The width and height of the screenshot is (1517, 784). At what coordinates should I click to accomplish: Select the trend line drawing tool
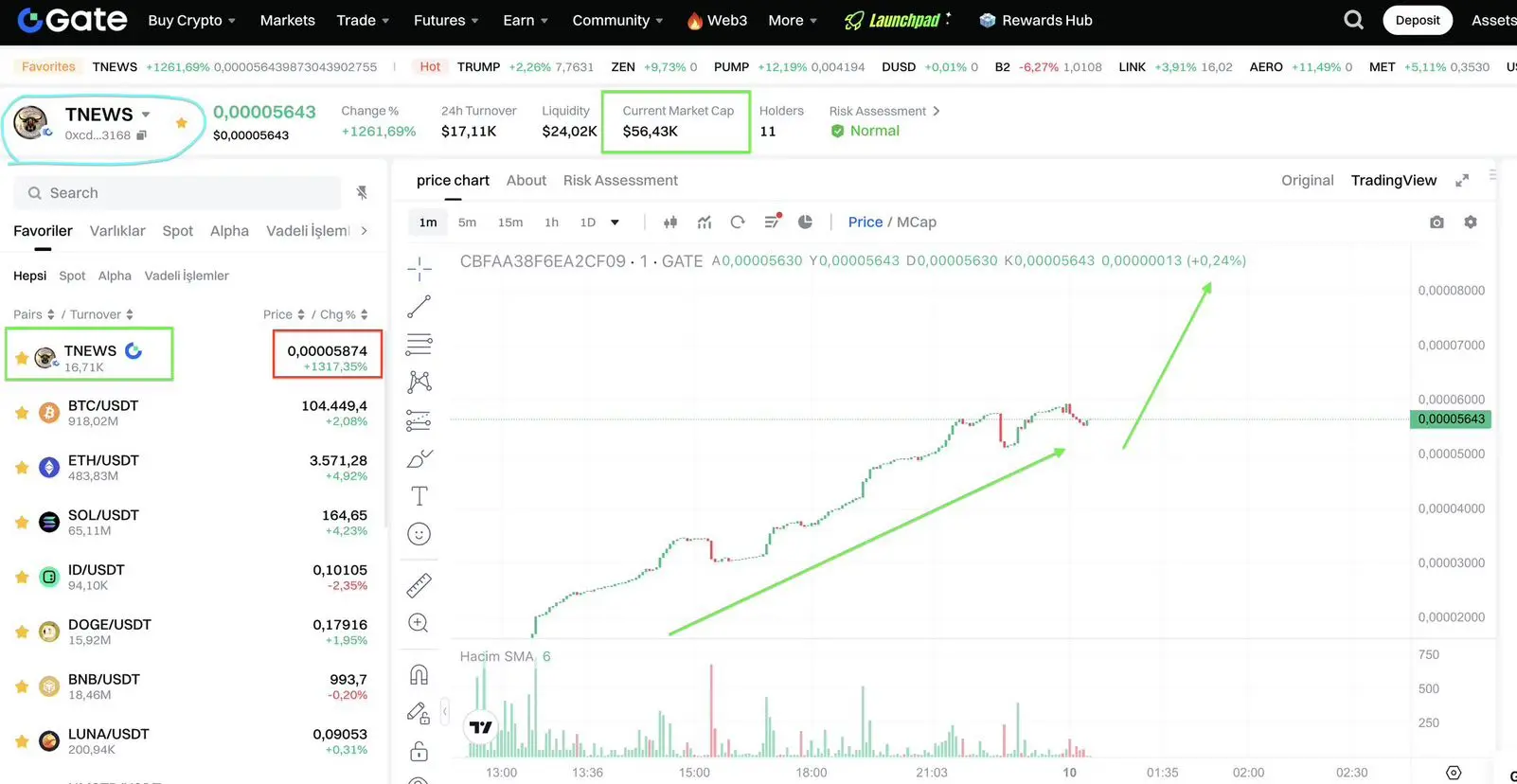[419, 307]
